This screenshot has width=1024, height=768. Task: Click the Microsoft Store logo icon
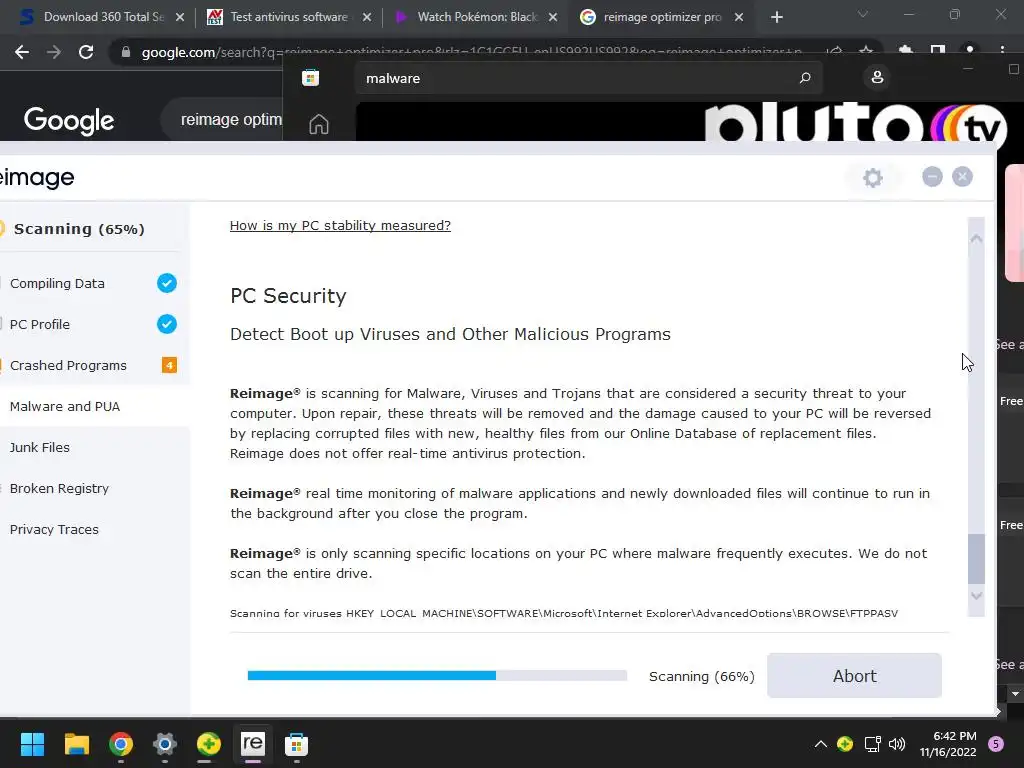coord(310,78)
